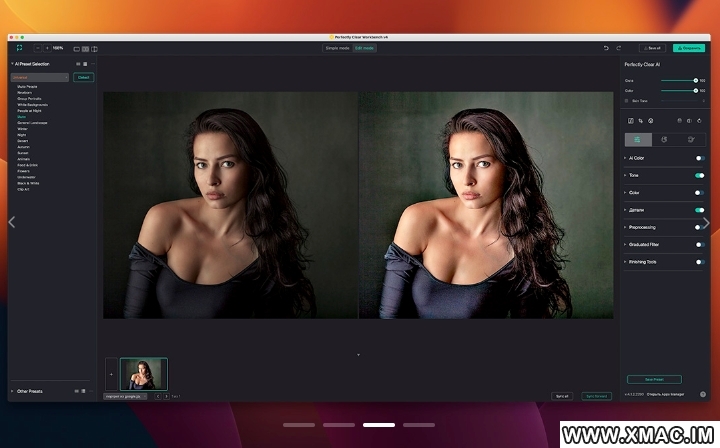Select the portrait thumbnail in filmstrip
This screenshot has width=720, height=448.
pyautogui.click(x=144, y=374)
